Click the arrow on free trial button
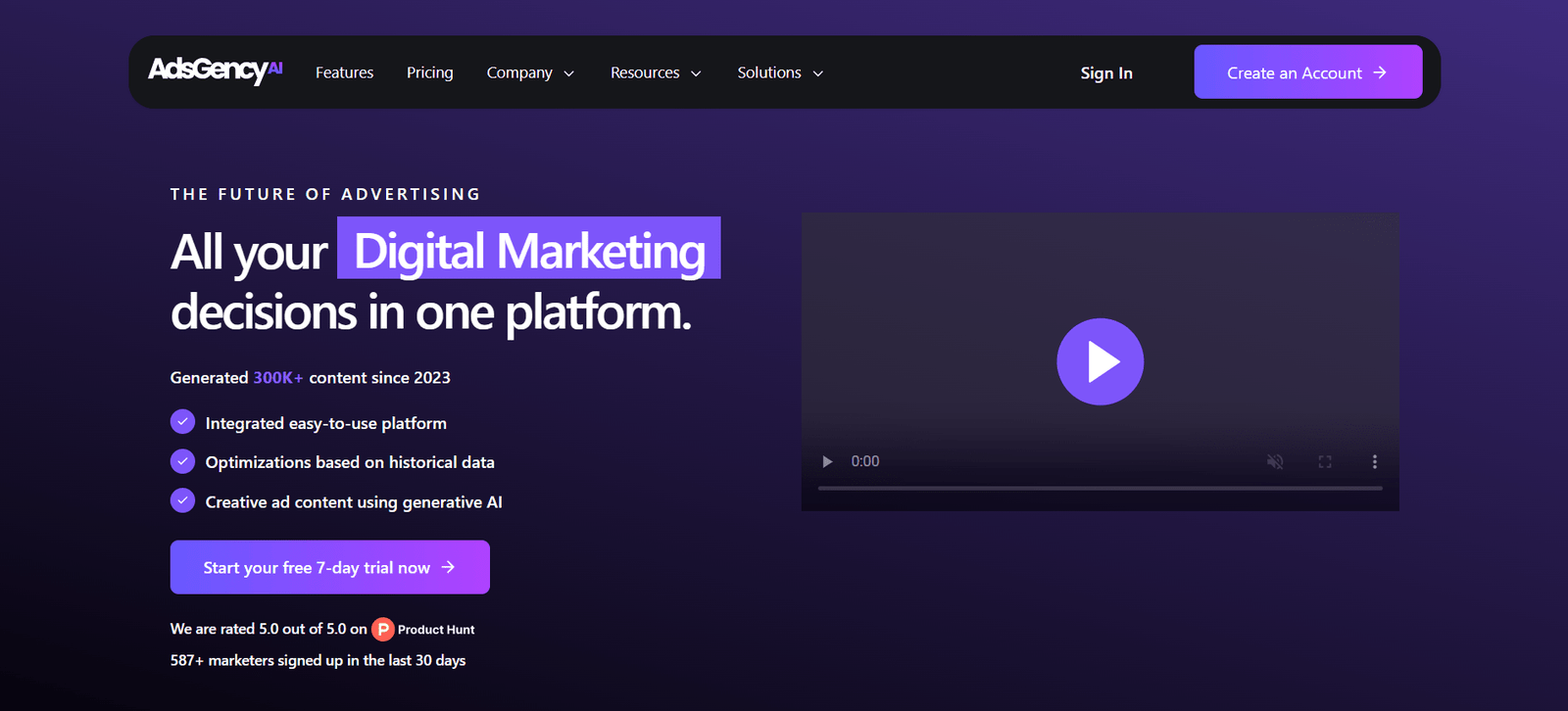Viewport: 1568px width, 711px height. tap(448, 567)
